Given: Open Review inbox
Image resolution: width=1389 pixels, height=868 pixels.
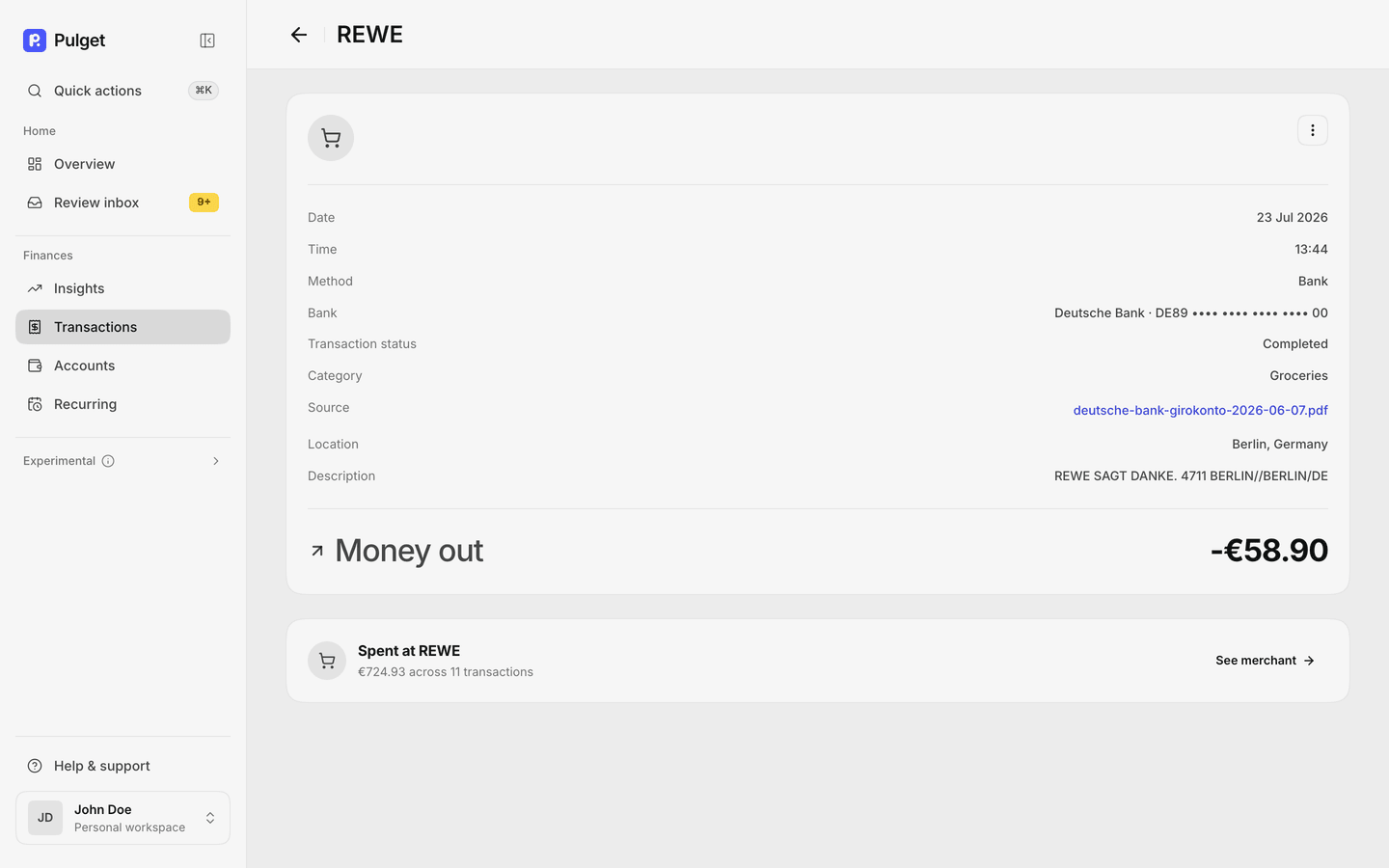Looking at the screenshot, I should [123, 203].
